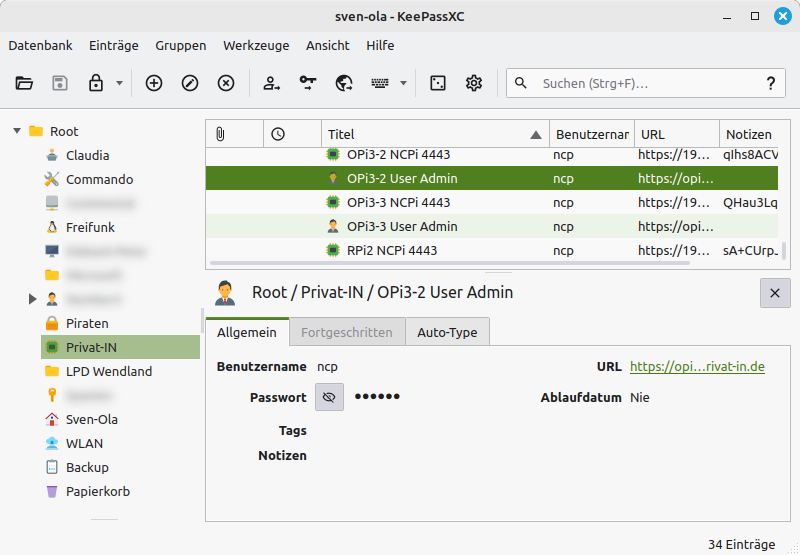
Task: Switch to the Auto-Type tab
Action: tap(447, 332)
